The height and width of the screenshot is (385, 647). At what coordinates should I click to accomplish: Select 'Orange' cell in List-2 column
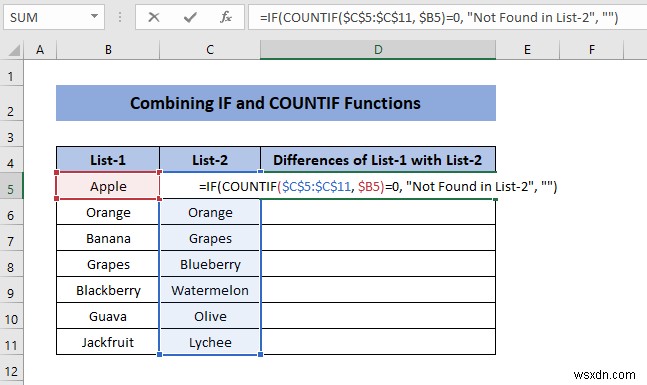coord(210,212)
